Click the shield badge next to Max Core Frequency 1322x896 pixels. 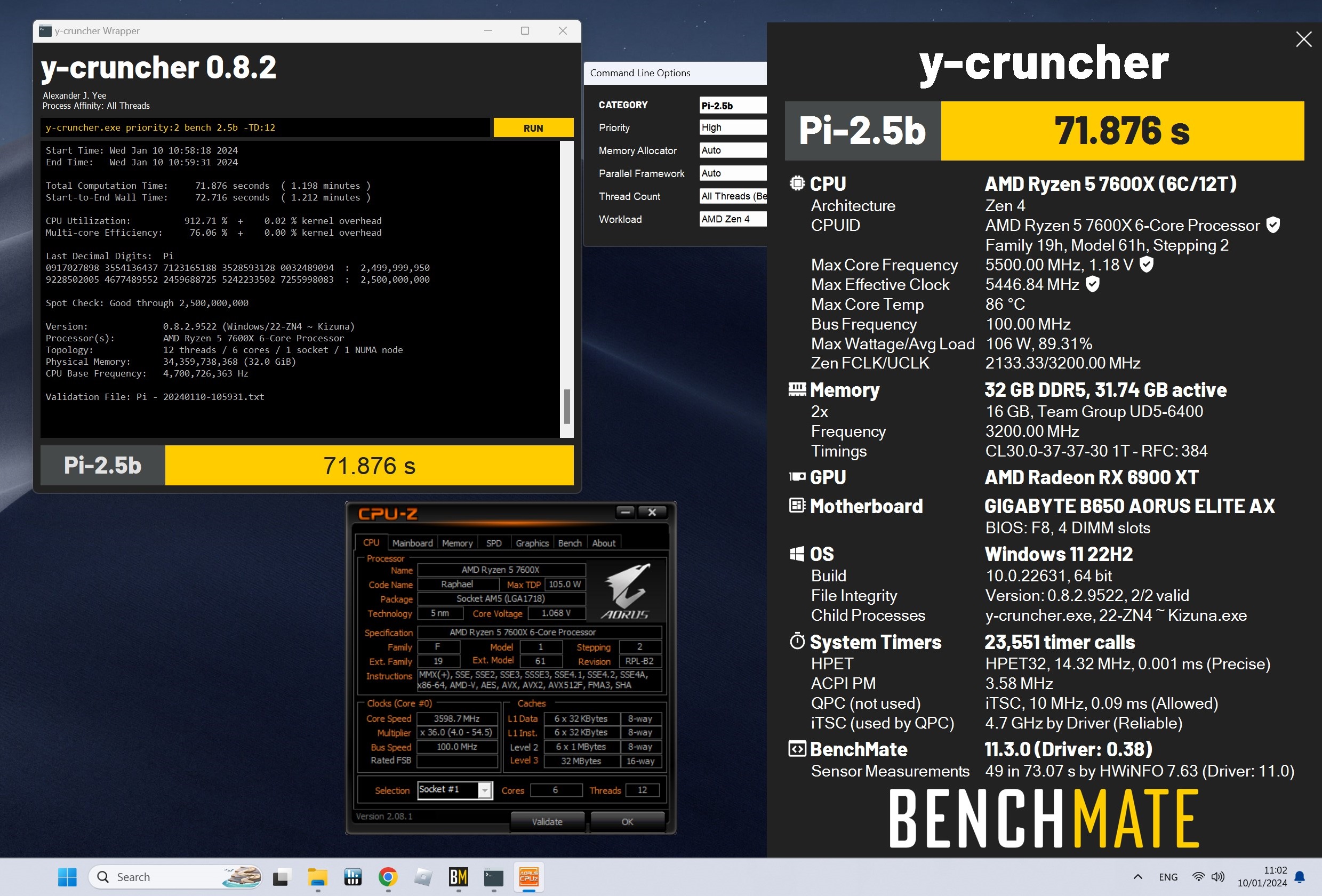coord(1146,264)
